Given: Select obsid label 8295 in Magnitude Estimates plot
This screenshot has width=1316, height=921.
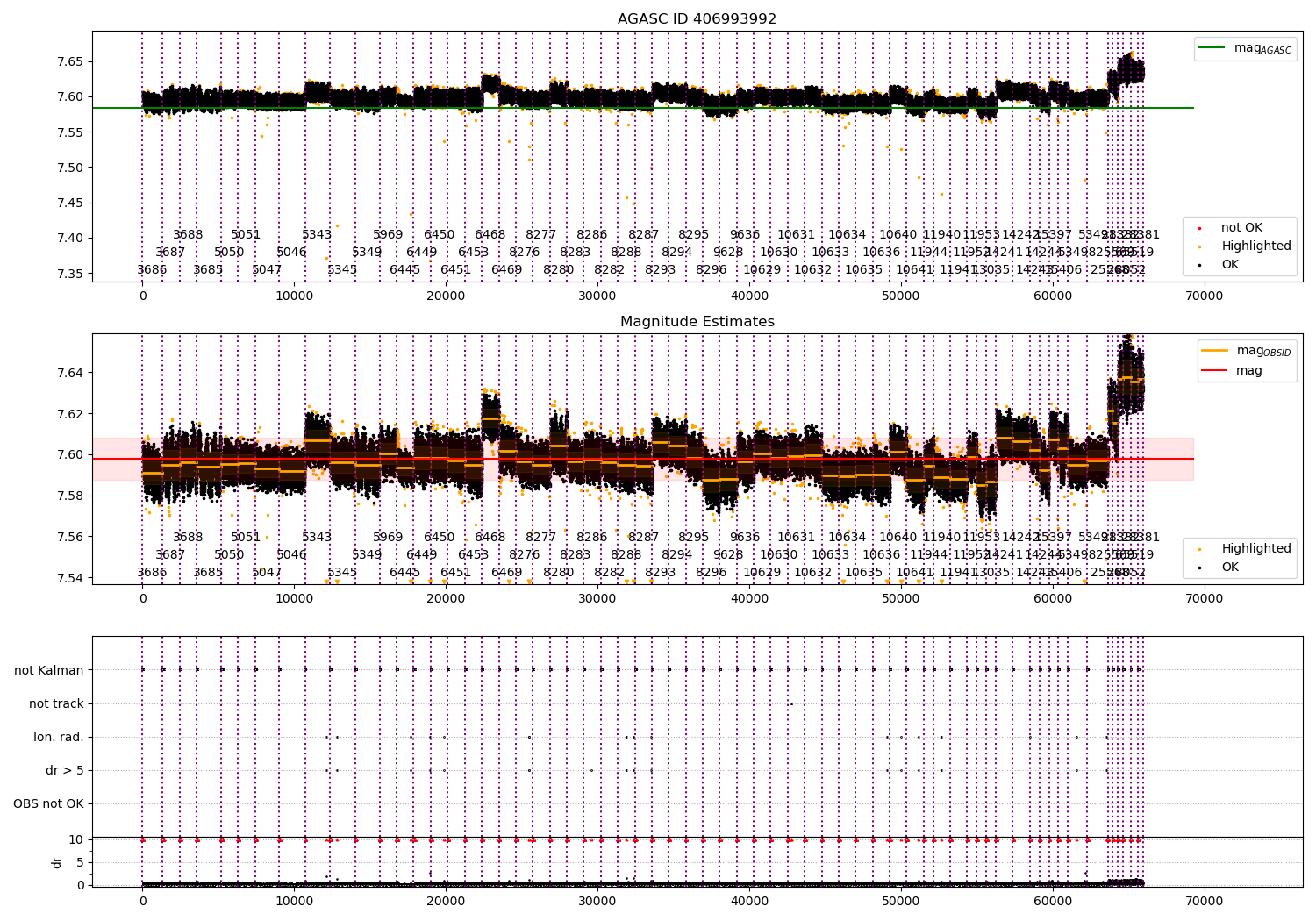Looking at the screenshot, I should pyautogui.click(x=694, y=538).
